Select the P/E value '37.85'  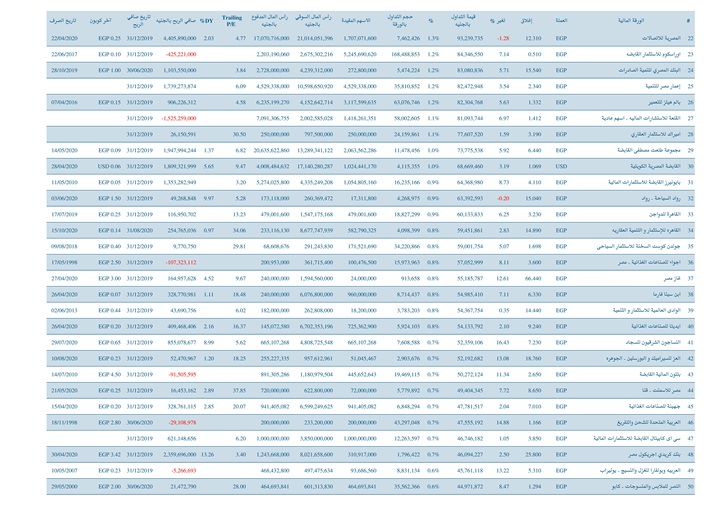point(239,391)
